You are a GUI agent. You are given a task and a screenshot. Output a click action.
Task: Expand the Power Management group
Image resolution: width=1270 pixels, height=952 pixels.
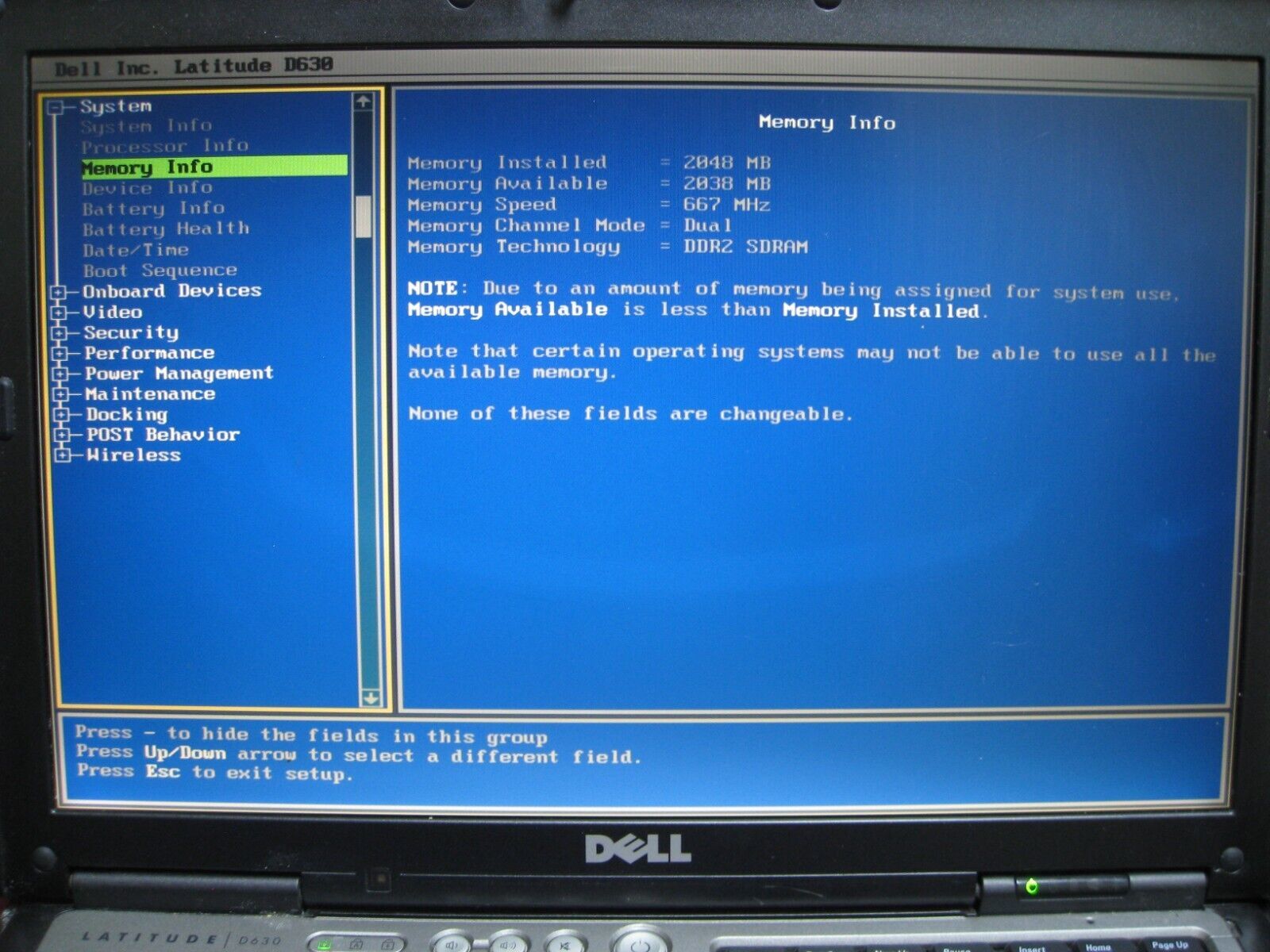[60, 374]
